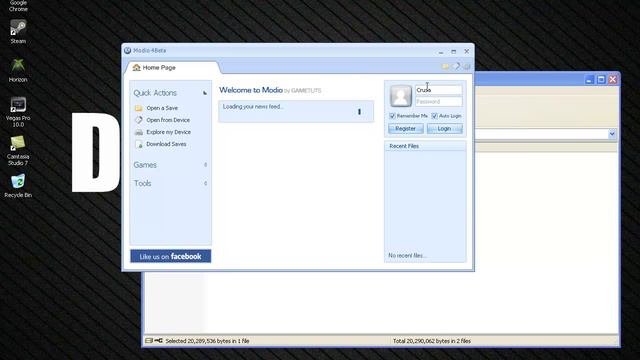Close the Modio window

tap(467, 52)
